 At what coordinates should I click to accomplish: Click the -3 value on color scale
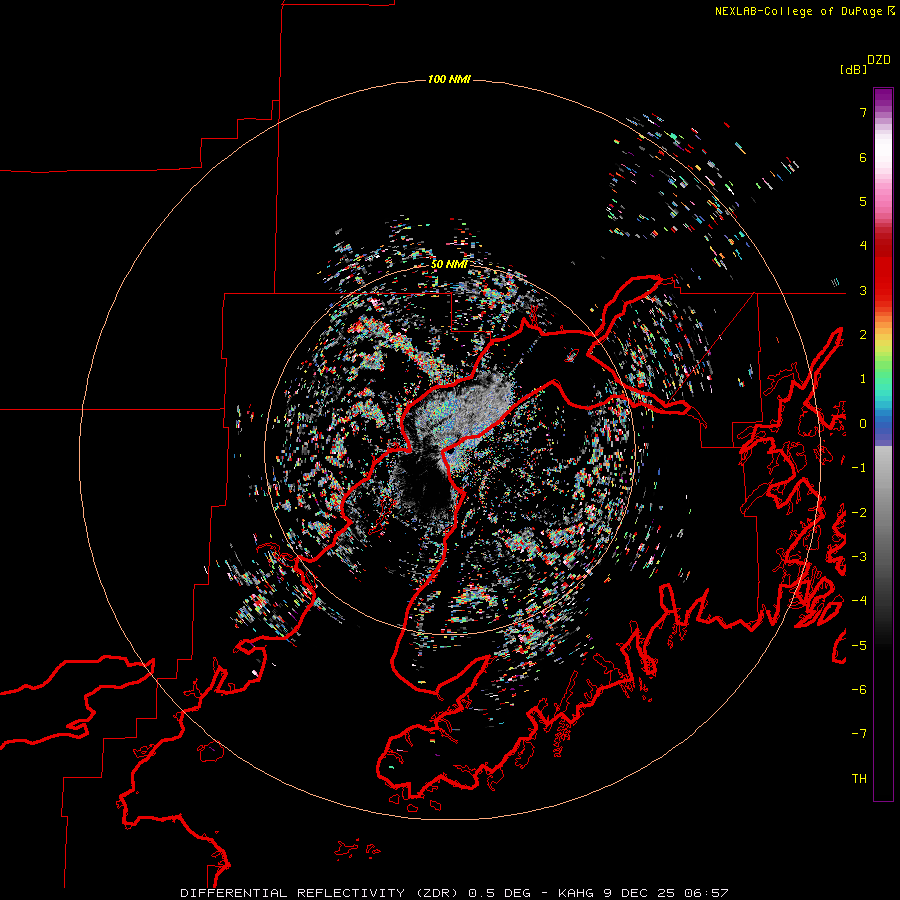pos(859,557)
